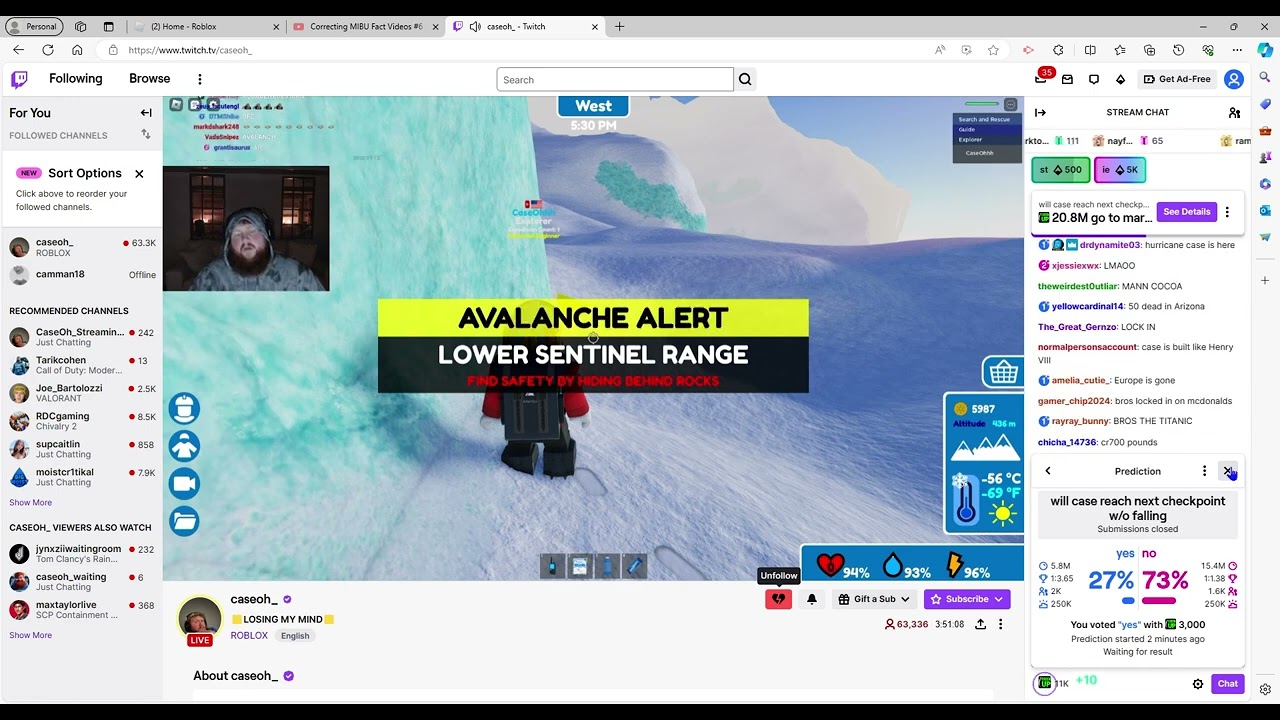Open the Twitch inbox mail icon

1067,79
